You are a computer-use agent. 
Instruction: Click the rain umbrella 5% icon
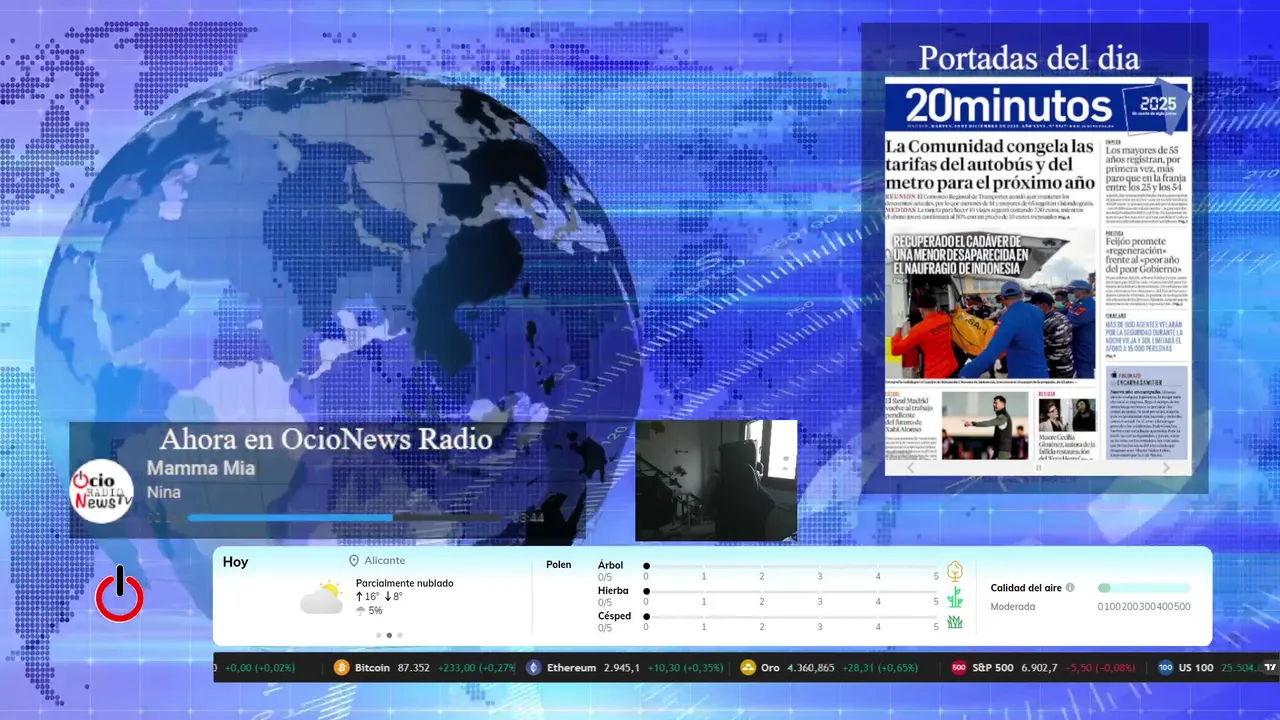point(361,611)
